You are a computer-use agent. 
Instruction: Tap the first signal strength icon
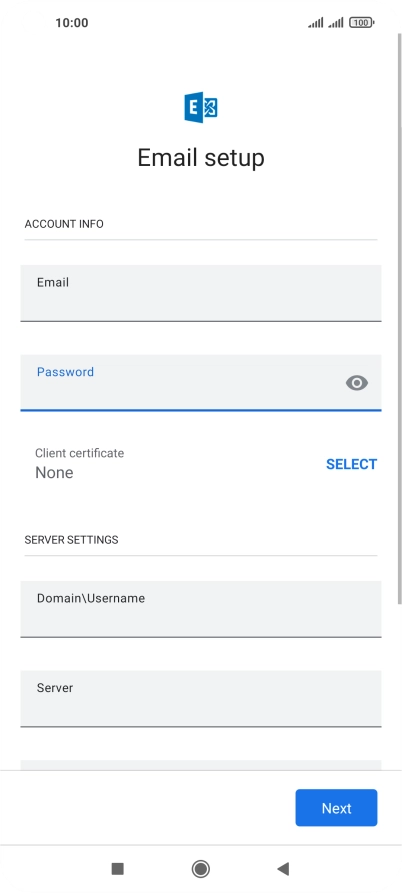315,23
